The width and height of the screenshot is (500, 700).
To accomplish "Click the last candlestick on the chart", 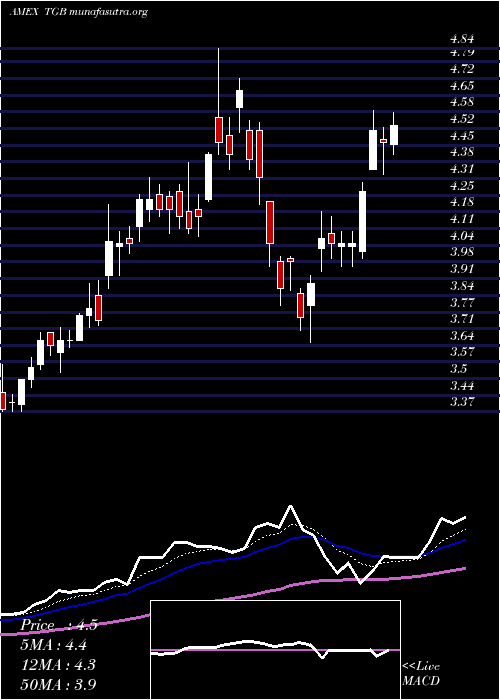I will [394, 135].
